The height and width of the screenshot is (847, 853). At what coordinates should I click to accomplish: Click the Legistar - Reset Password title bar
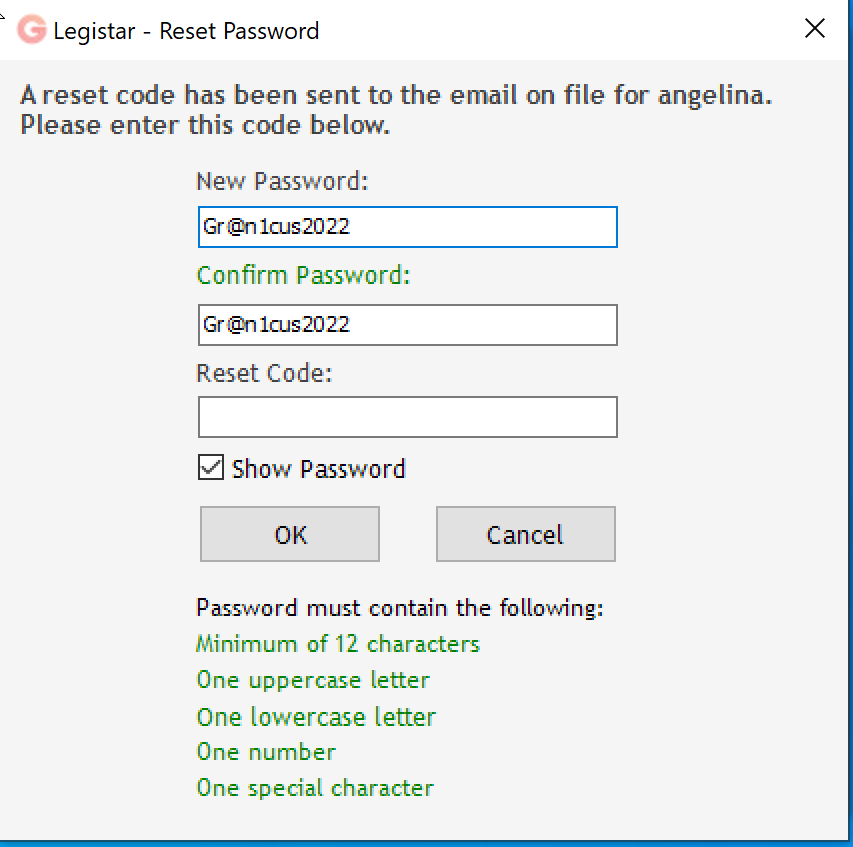coord(237,30)
